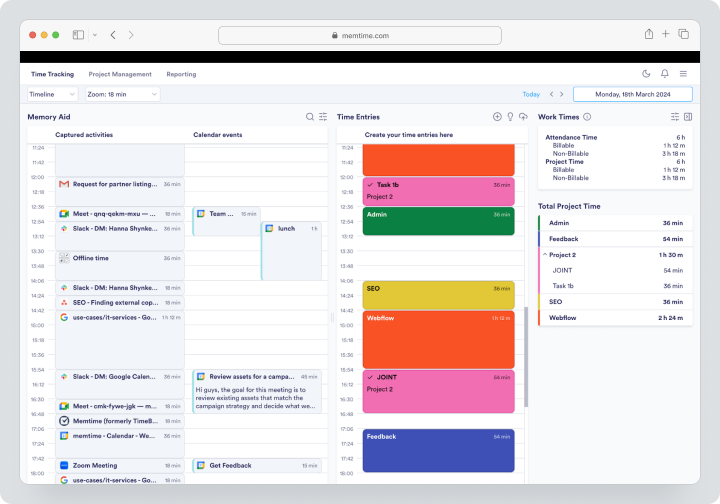Toggle the checkmark on JOINT entry
The height and width of the screenshot is (504, 720).
click(370, 377)
